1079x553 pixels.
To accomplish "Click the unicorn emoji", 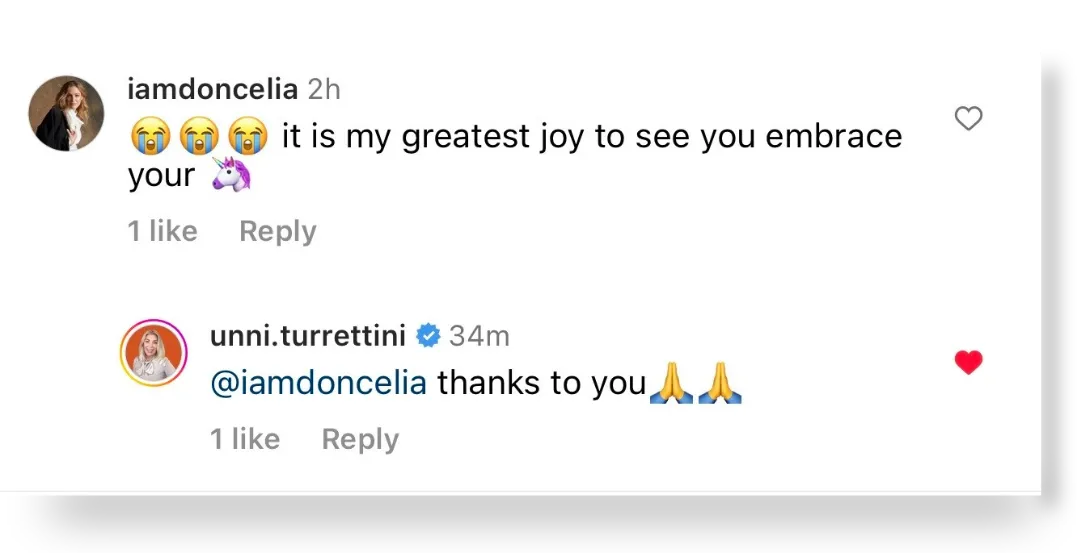I will click(x=231, y=174).
